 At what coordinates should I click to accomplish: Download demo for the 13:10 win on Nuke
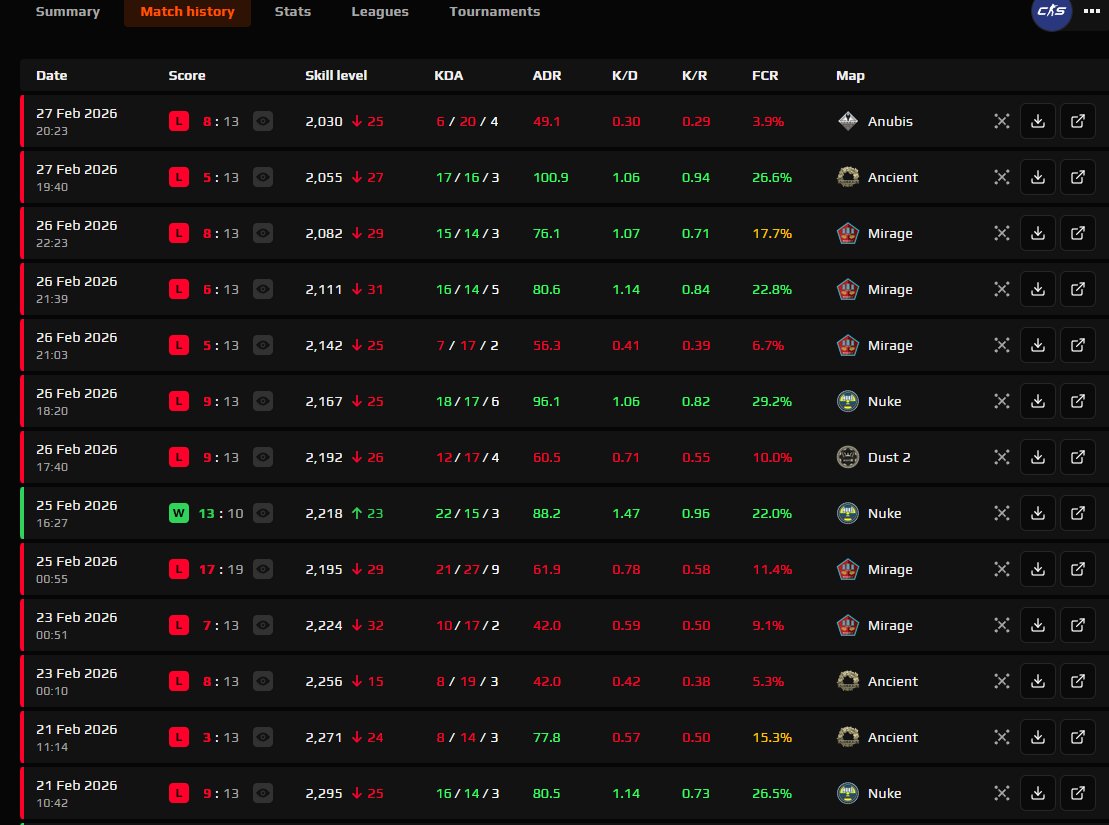[1038, 513]
